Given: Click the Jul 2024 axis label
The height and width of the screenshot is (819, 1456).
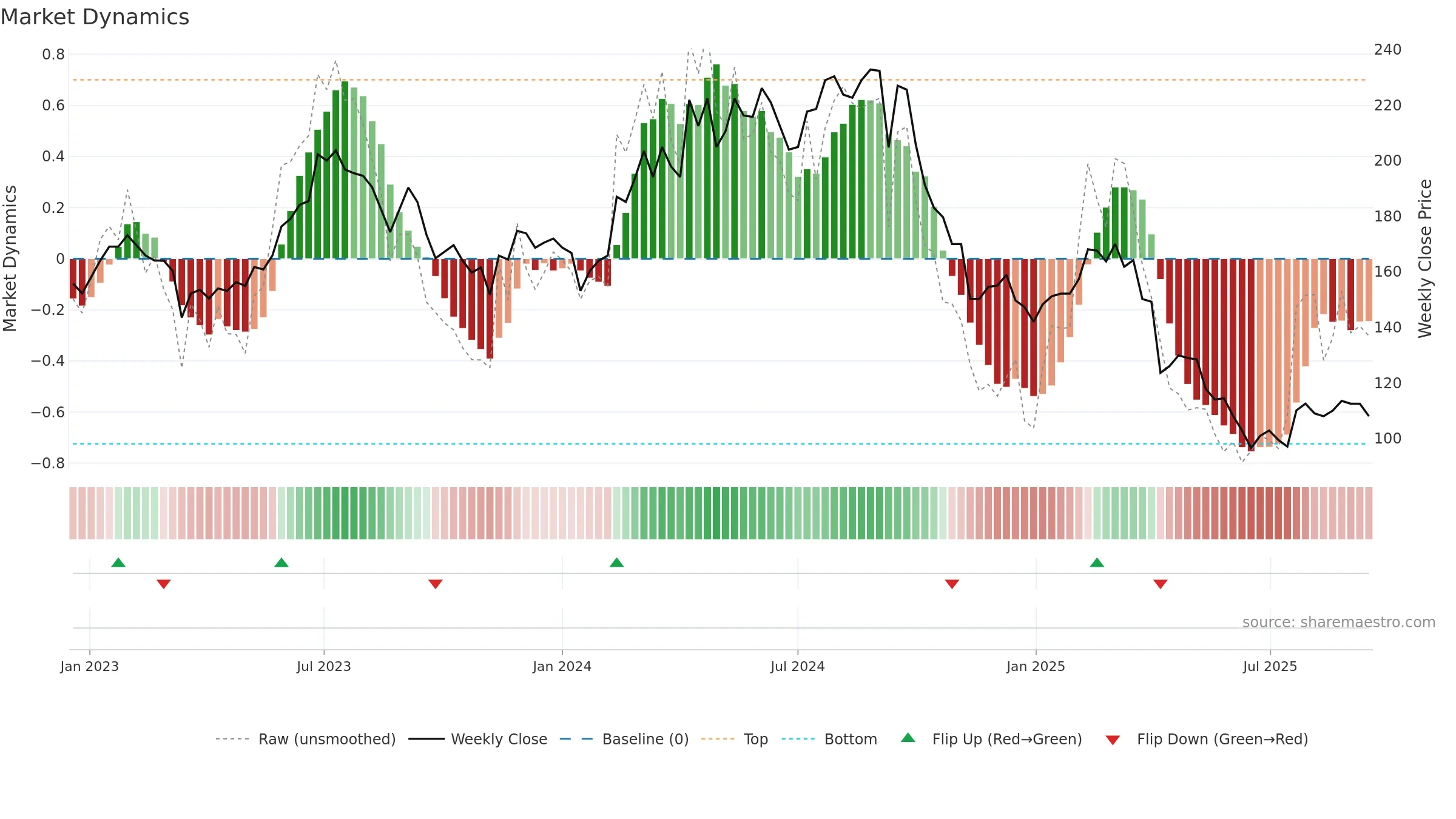Looking at the screenshot, I should 798,666.
